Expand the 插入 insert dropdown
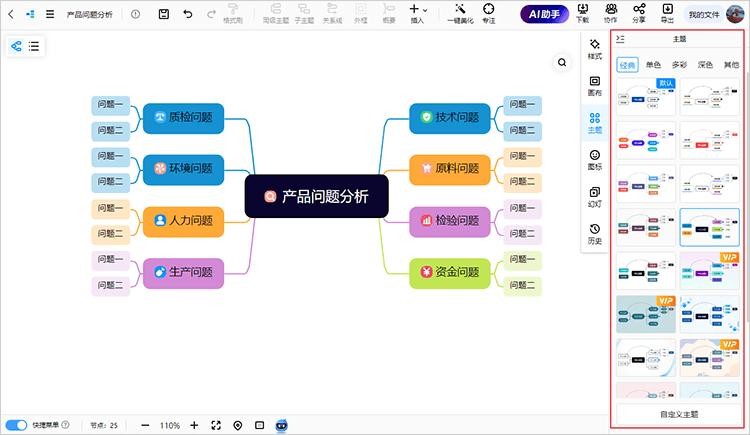The height and width of the screenshot is (435, 750). (x=419, y=11)
